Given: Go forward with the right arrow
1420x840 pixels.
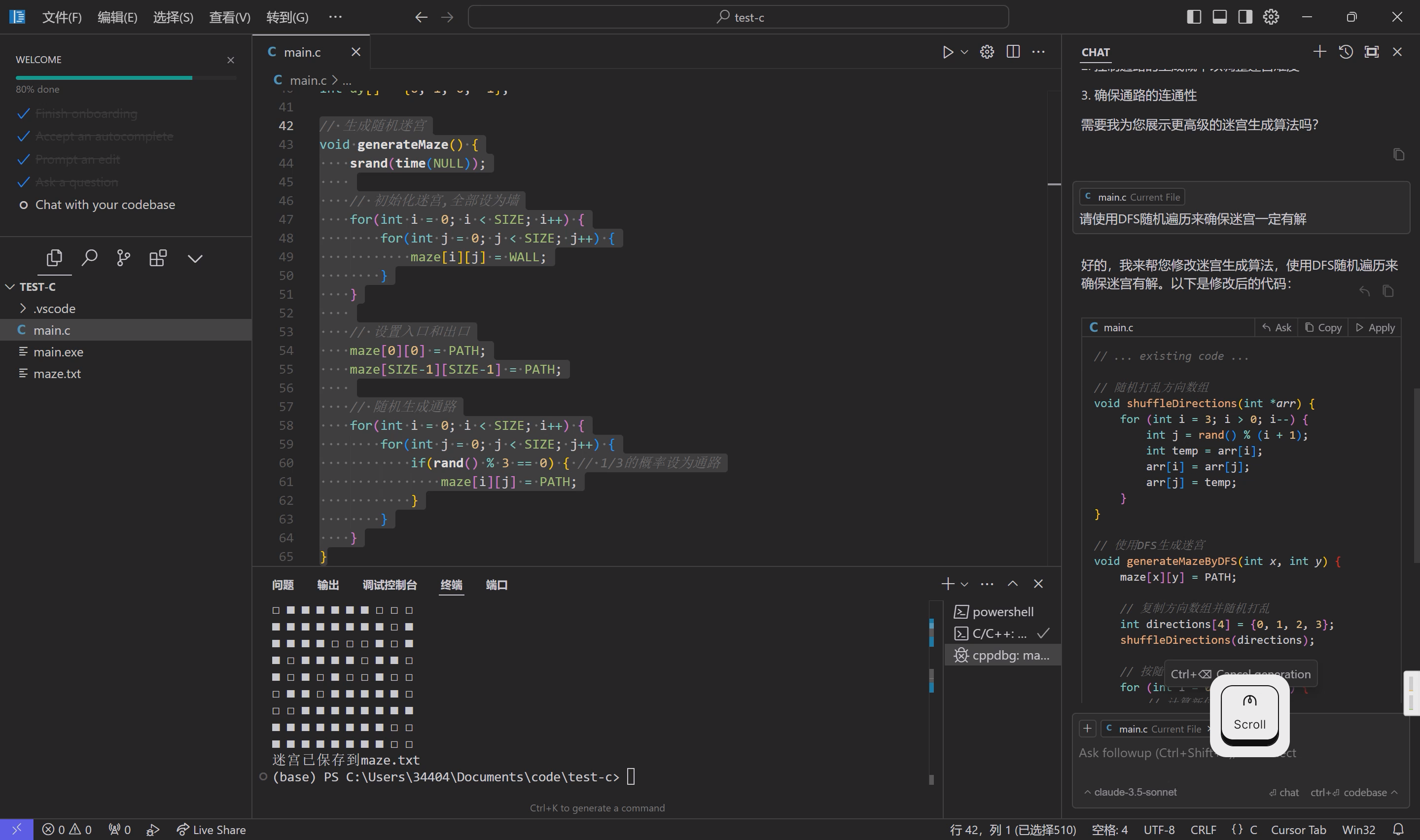Looking at the screenshot, I should [x=447, y=17].
